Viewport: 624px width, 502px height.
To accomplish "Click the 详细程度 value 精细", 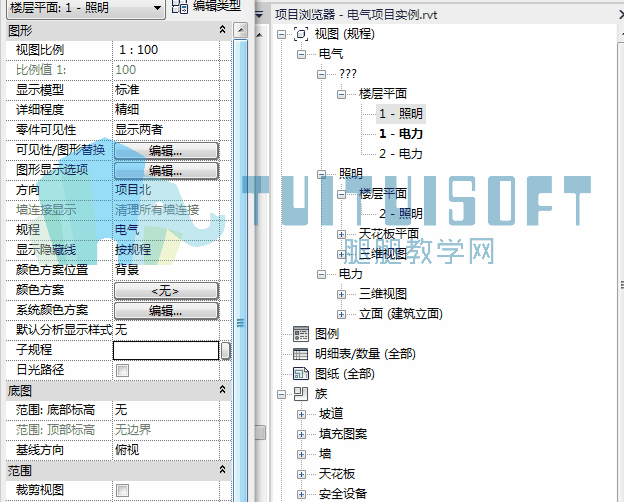I will pyautogui.click(x=166, y=110).
